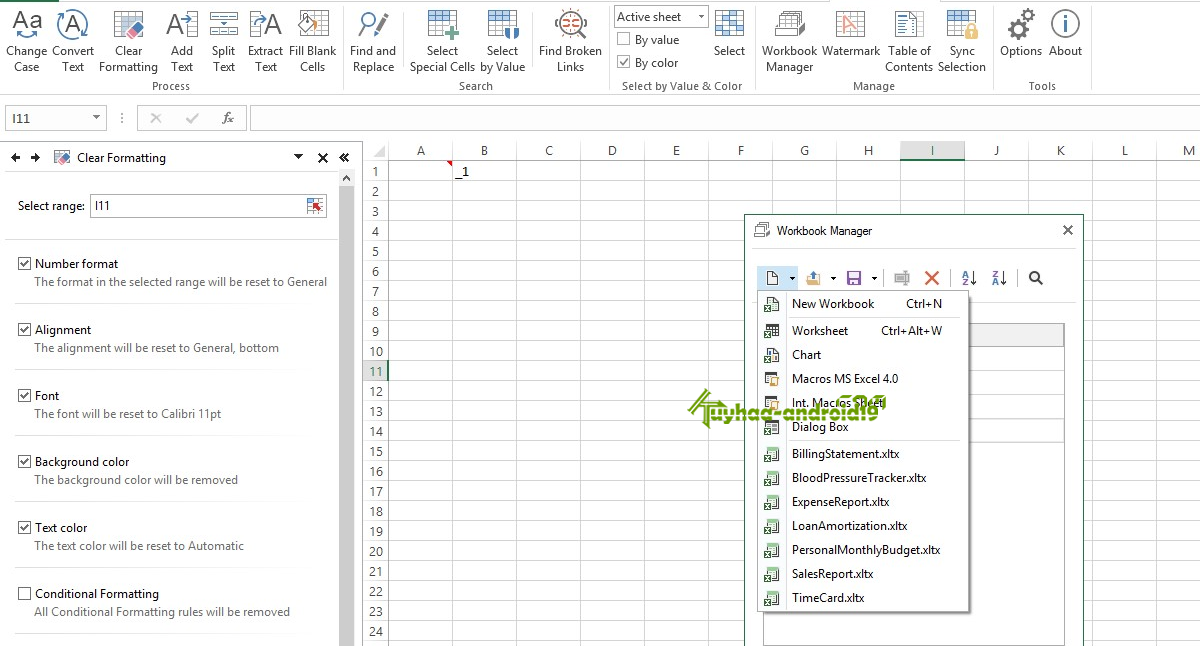Click Select Special Cells

click(442, 41)
